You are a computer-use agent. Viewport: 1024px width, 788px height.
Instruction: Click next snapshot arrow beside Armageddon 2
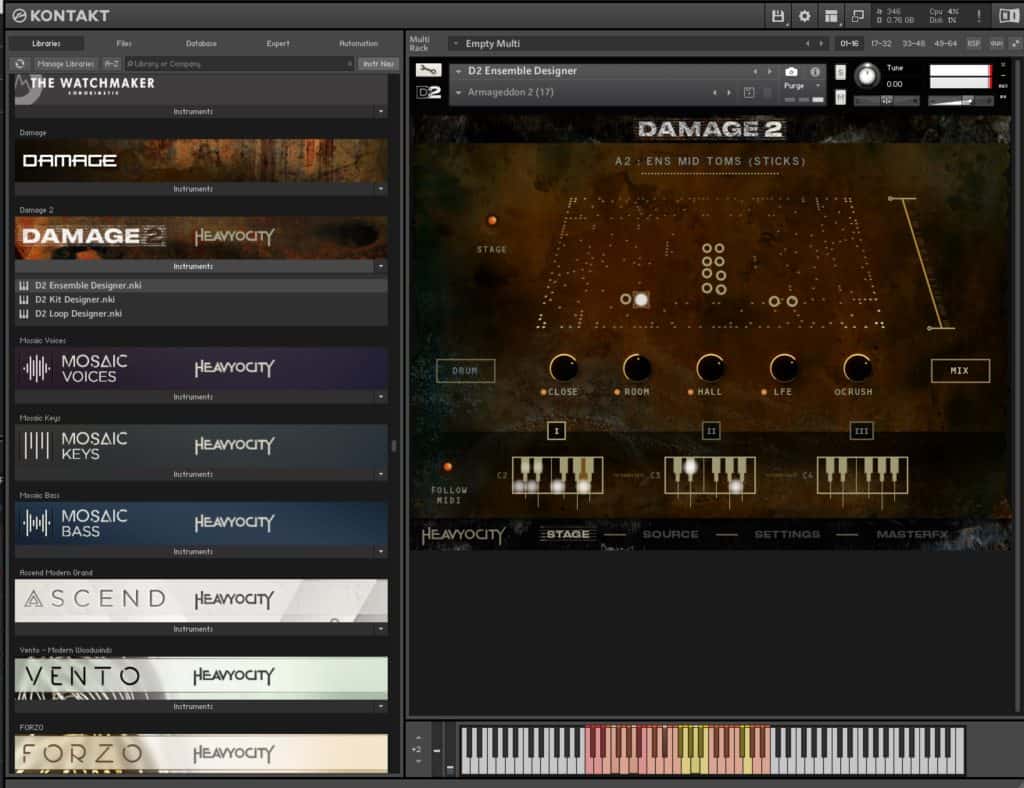[729, 93]
